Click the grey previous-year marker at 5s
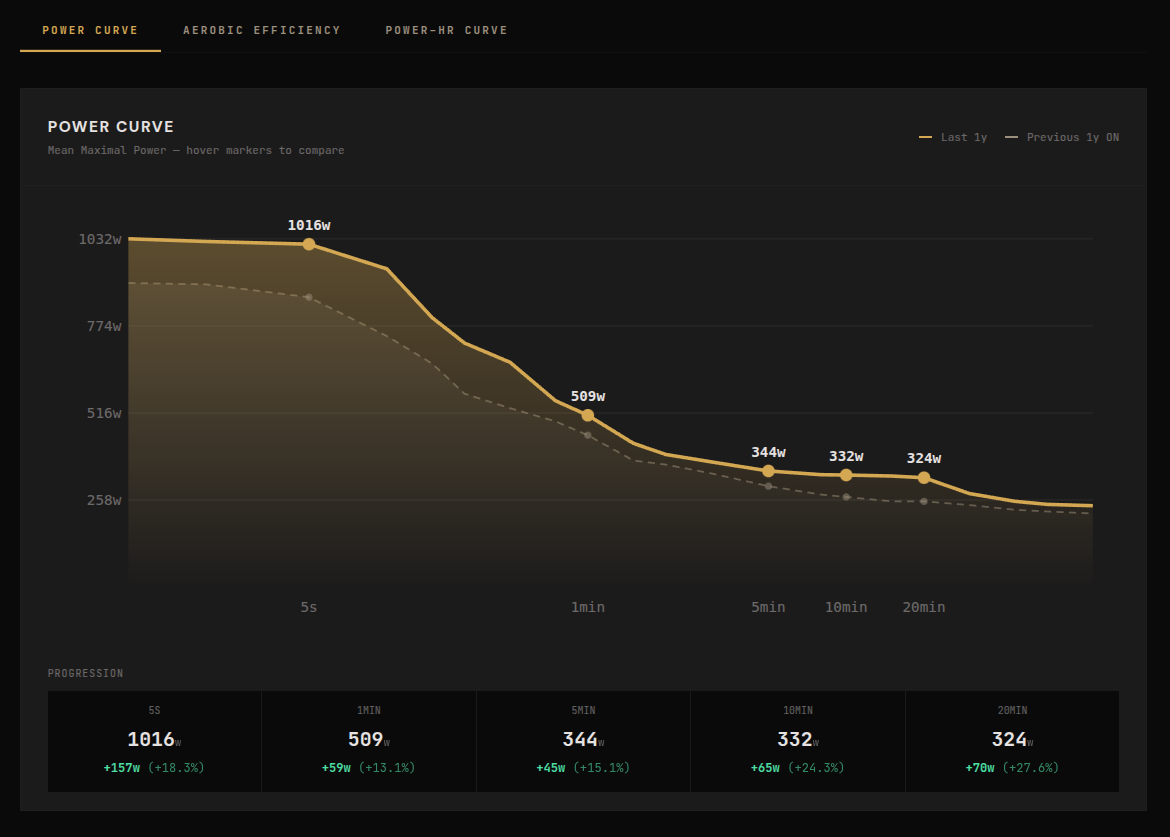This screenshot has width=1170, height=837. click(309, 297)
